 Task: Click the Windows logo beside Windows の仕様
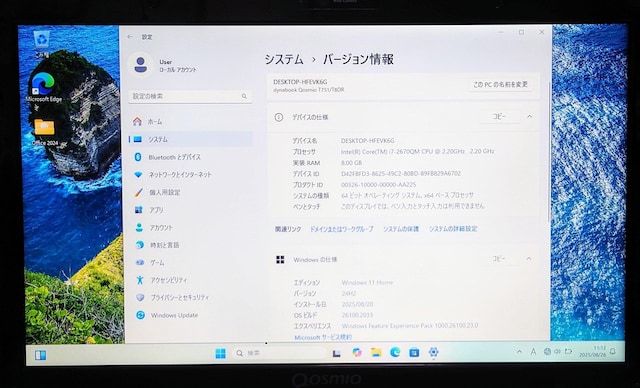[280, 259]
